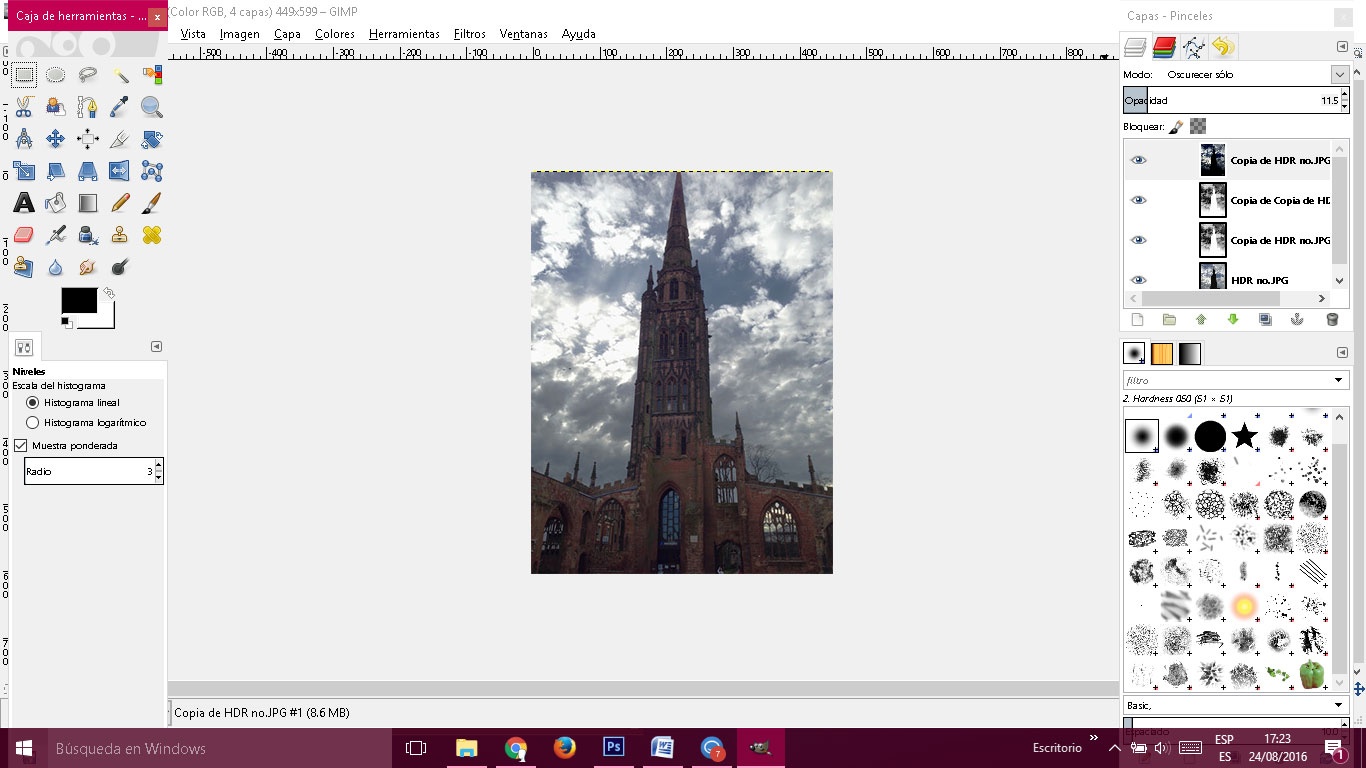Choose the Paintbrush tool
This screenshot has height=768, width=1366.
152,203
